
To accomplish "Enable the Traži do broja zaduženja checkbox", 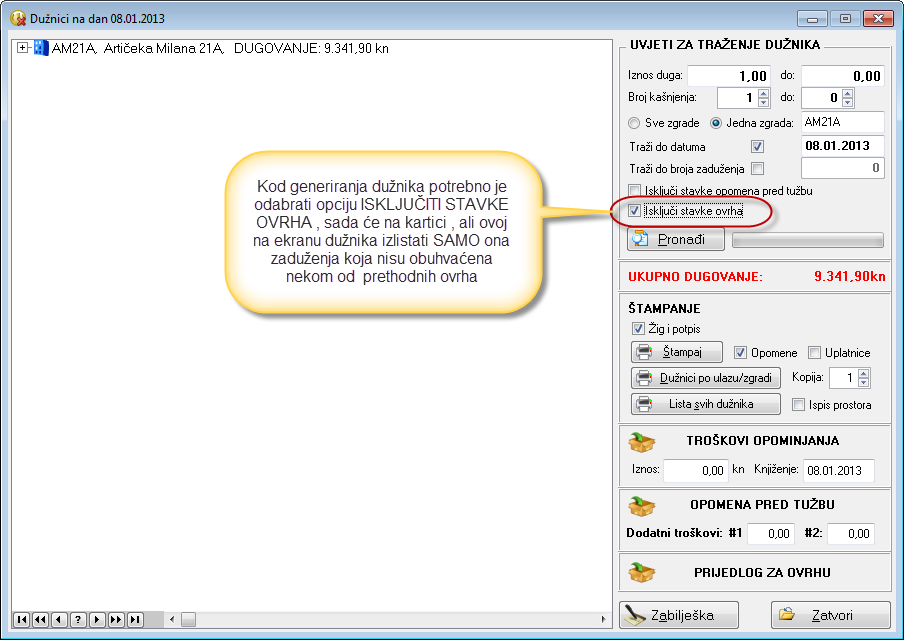I will [x=758, y=169].
